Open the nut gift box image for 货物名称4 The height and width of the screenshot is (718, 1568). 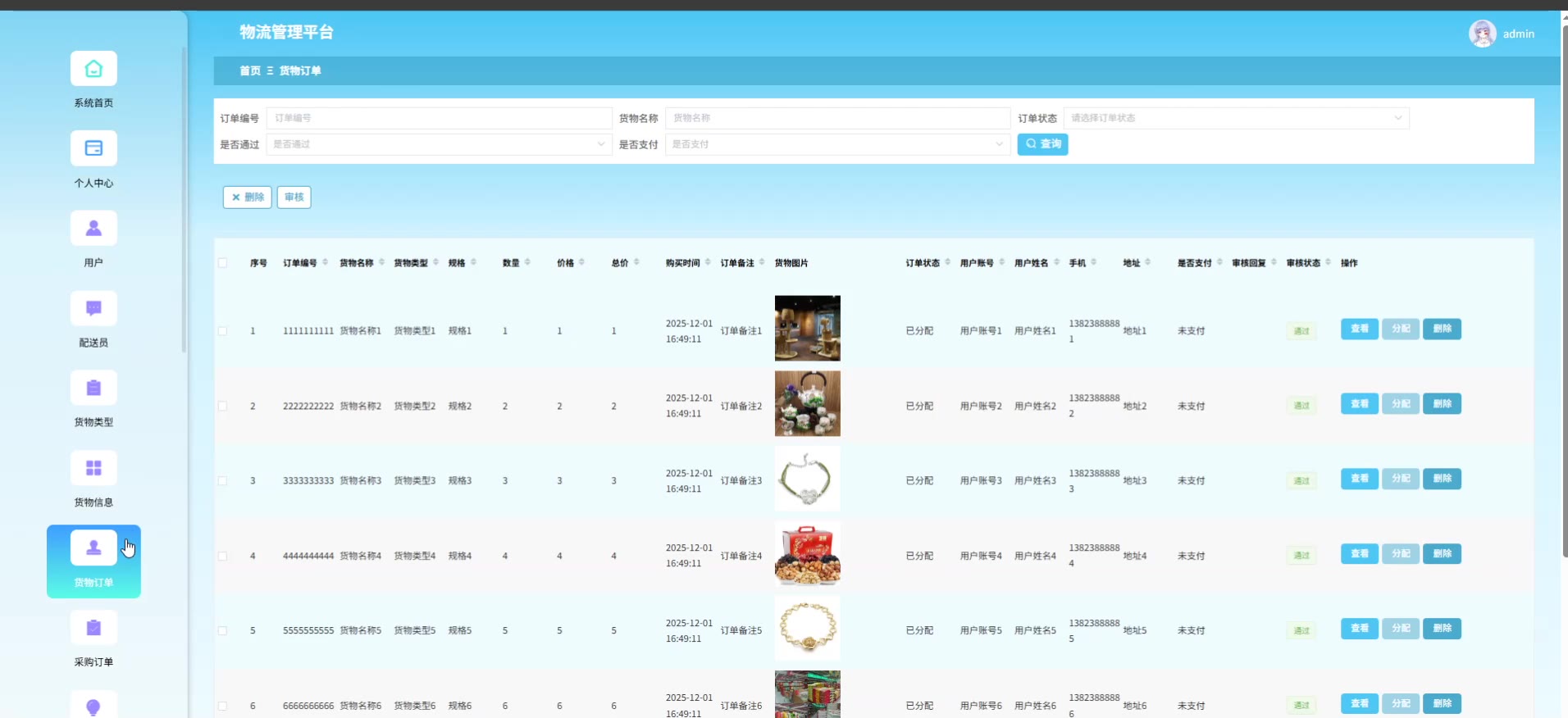(x=808, y=553)
